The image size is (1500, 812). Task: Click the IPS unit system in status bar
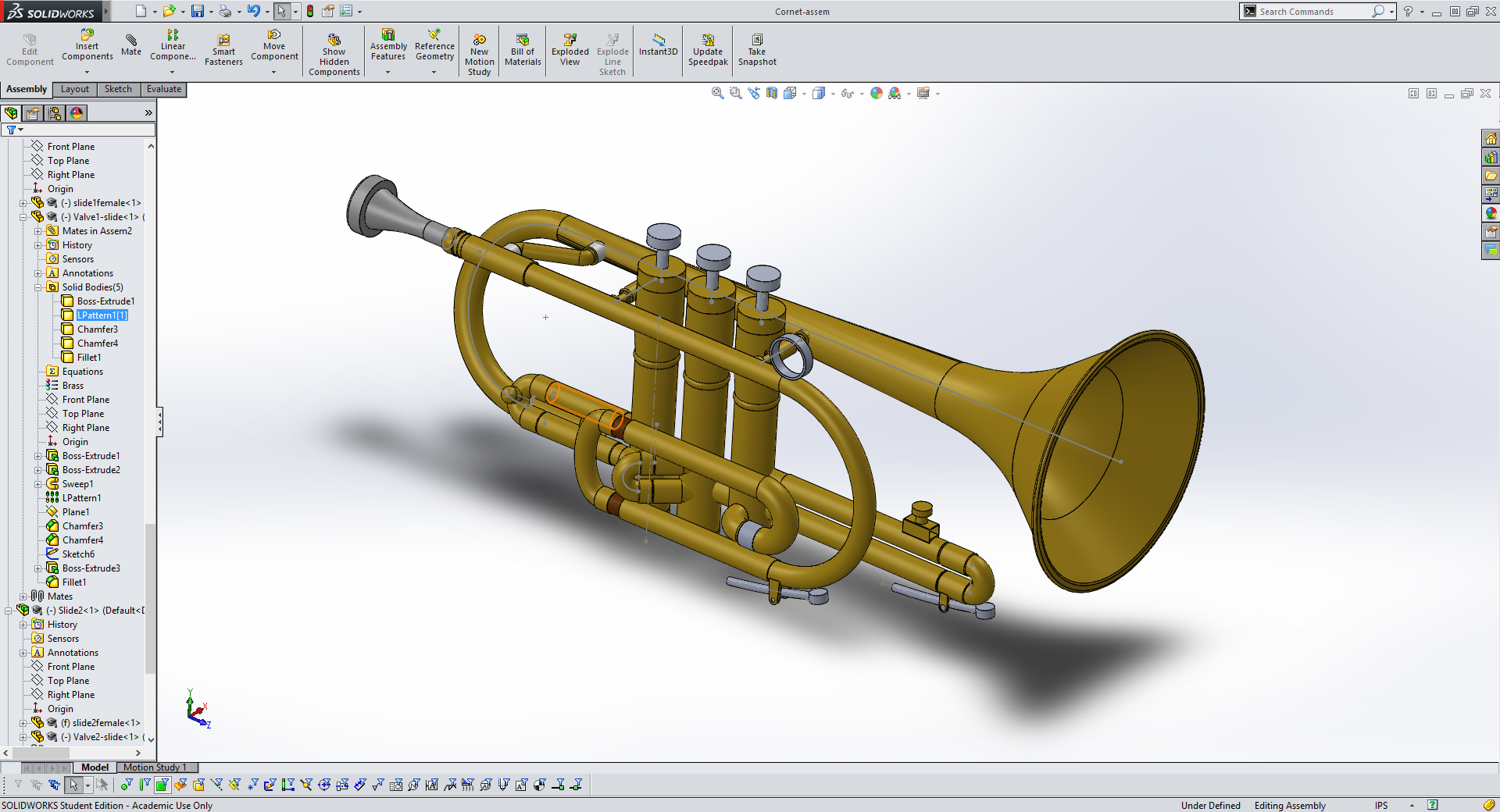pos(1381,805)
